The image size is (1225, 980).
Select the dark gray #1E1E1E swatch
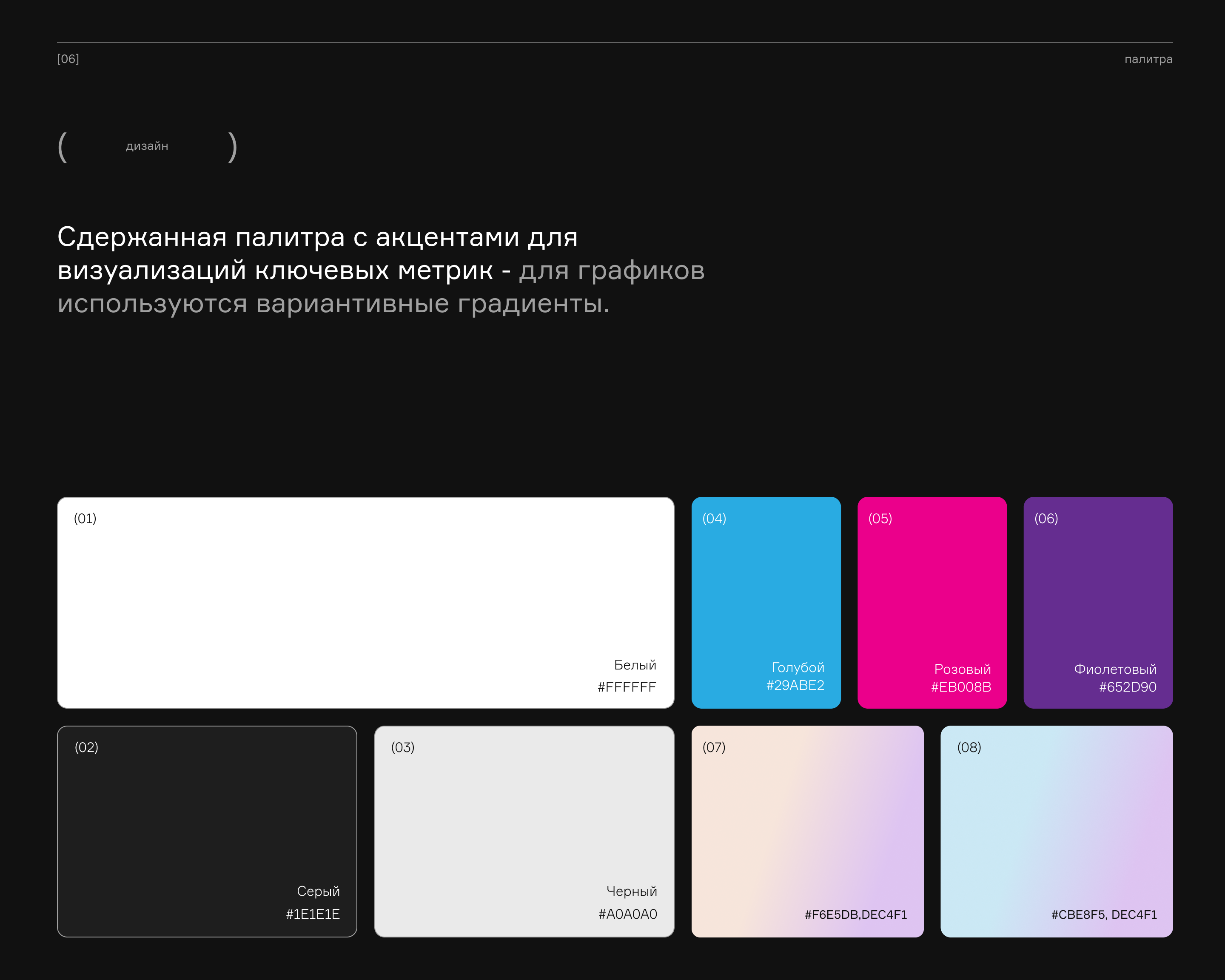tap(207, 831)
